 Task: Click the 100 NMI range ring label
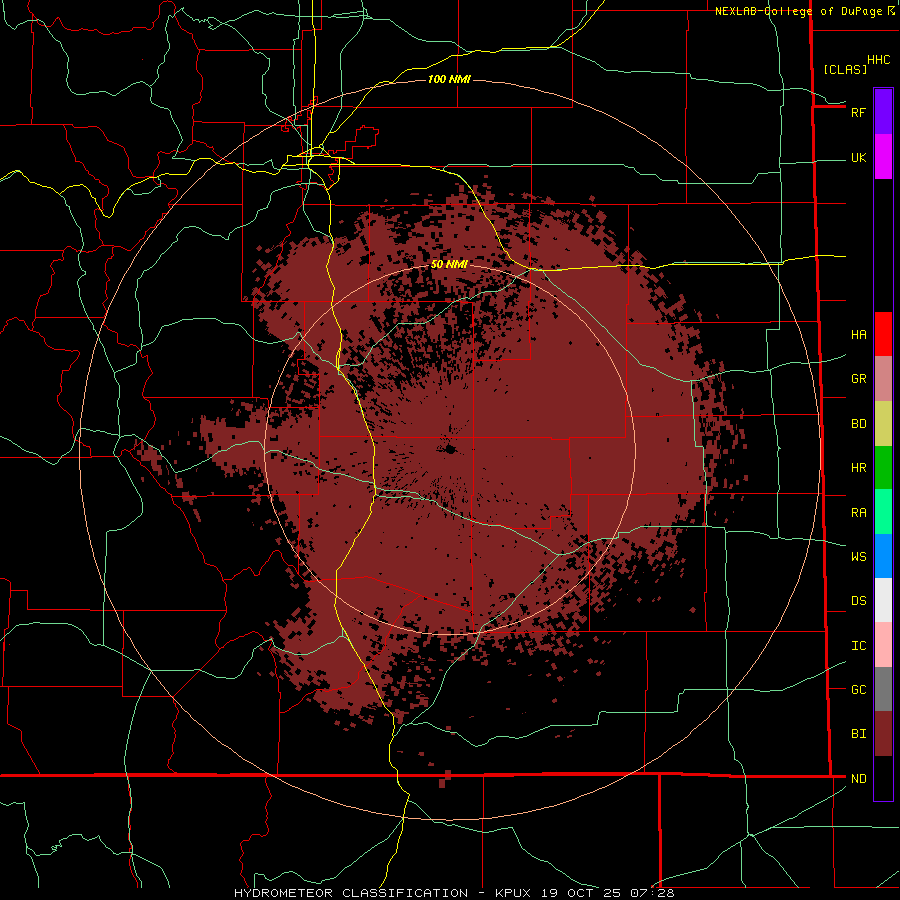449,79
